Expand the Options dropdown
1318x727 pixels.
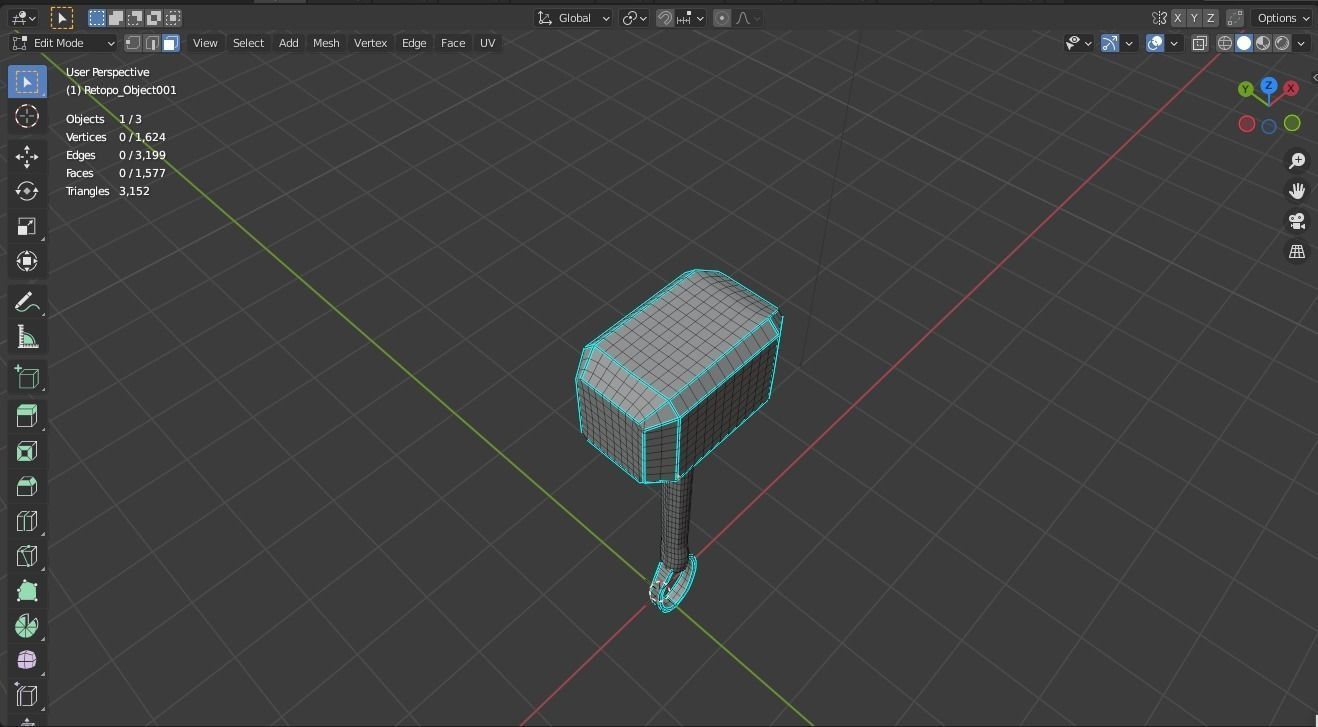pyautogui.click(x=1284, y=18)
